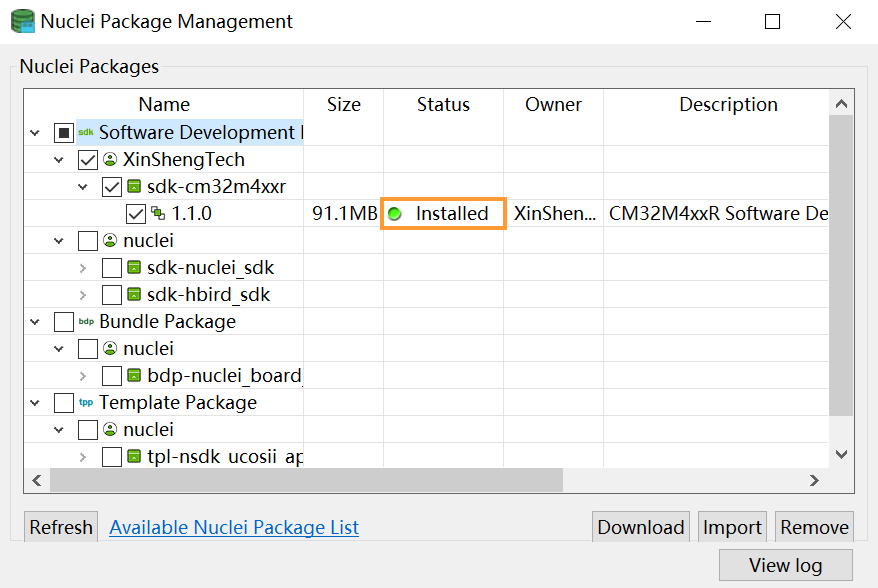Click the Description column header

pos(728,104)
